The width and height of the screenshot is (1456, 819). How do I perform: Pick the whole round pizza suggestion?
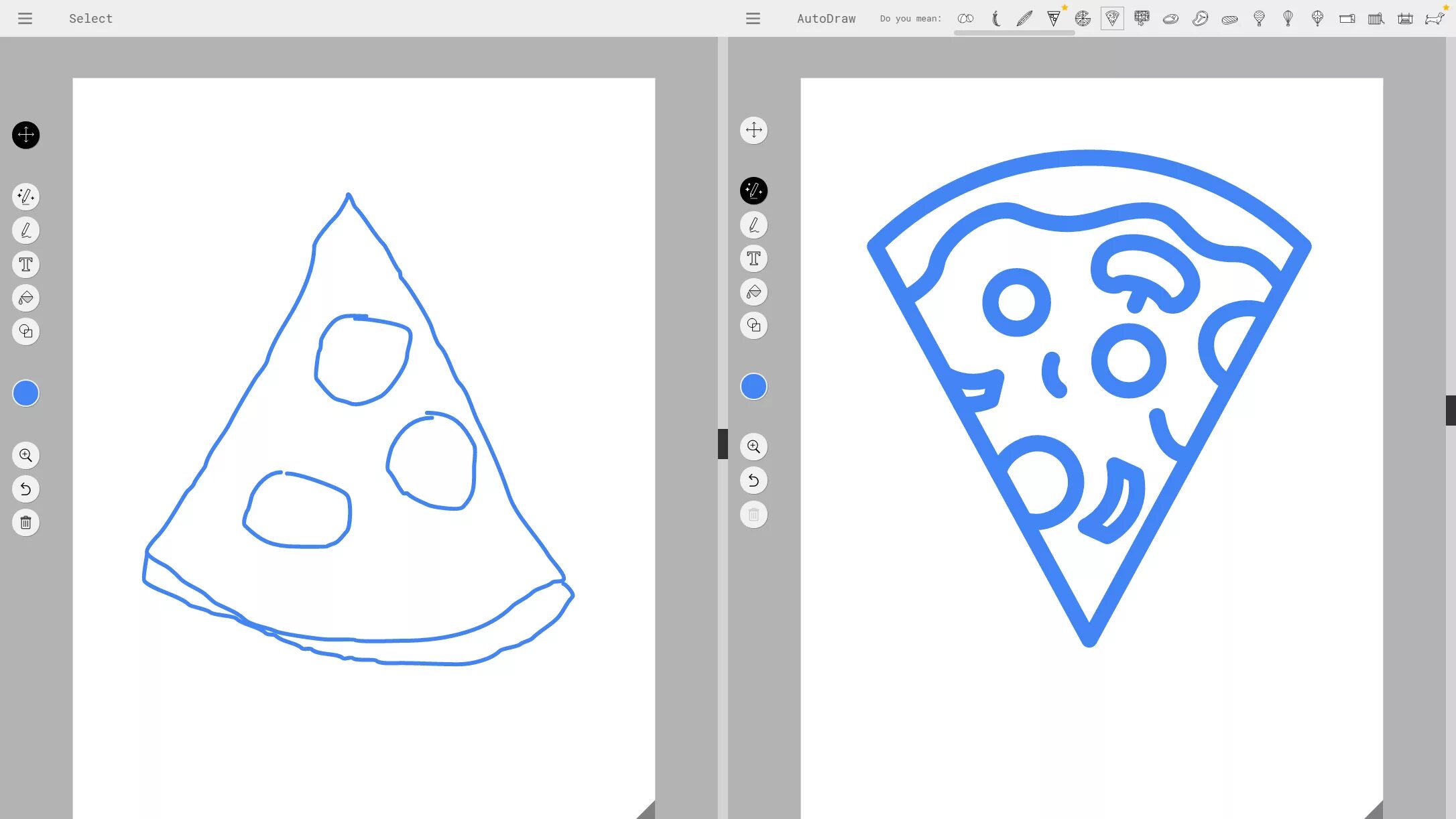point(1083,19)
